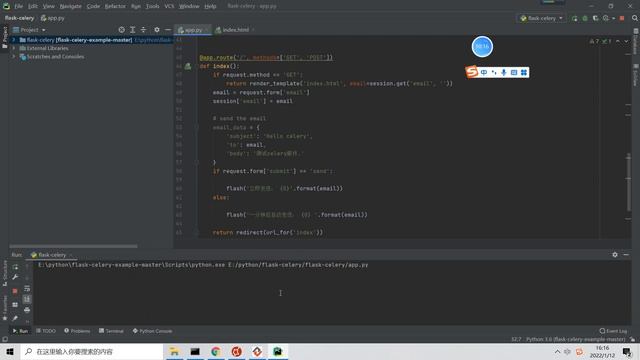Open the View menu
The height and width of the screenshot is (360, 640).
coord(49,6)
